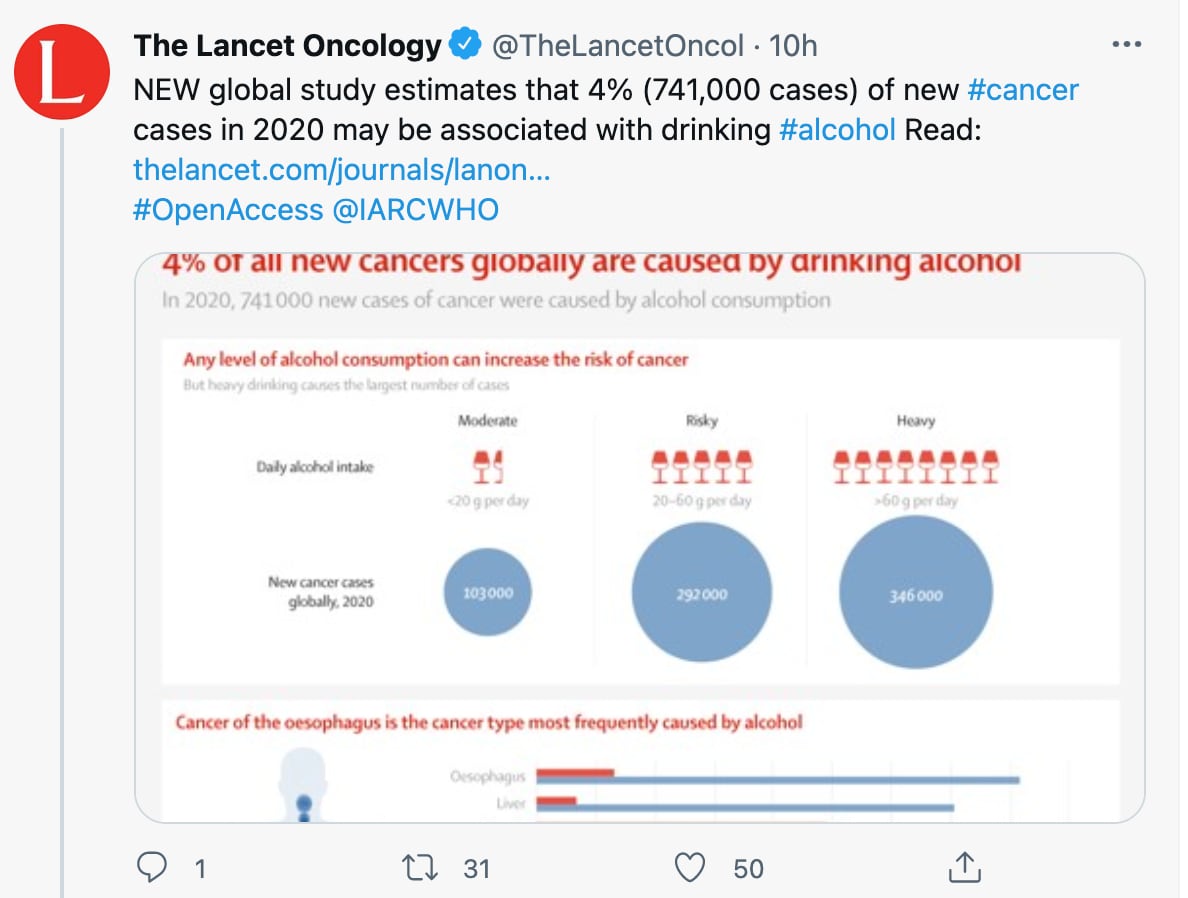Click the blue verified badge
Screen dimensions: 1188x898
click(x=463, y=45)
